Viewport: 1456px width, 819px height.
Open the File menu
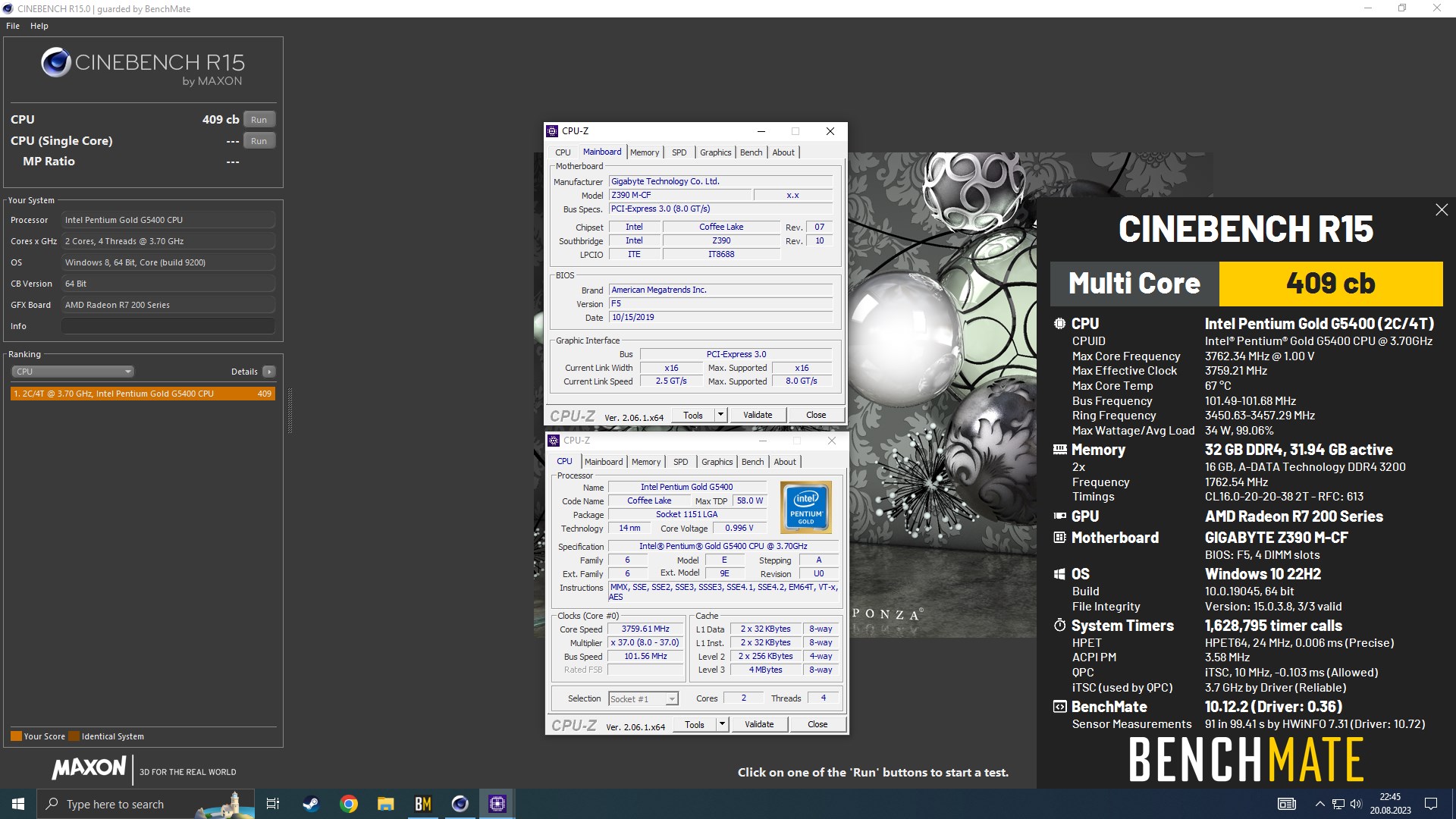click(13, 26)
